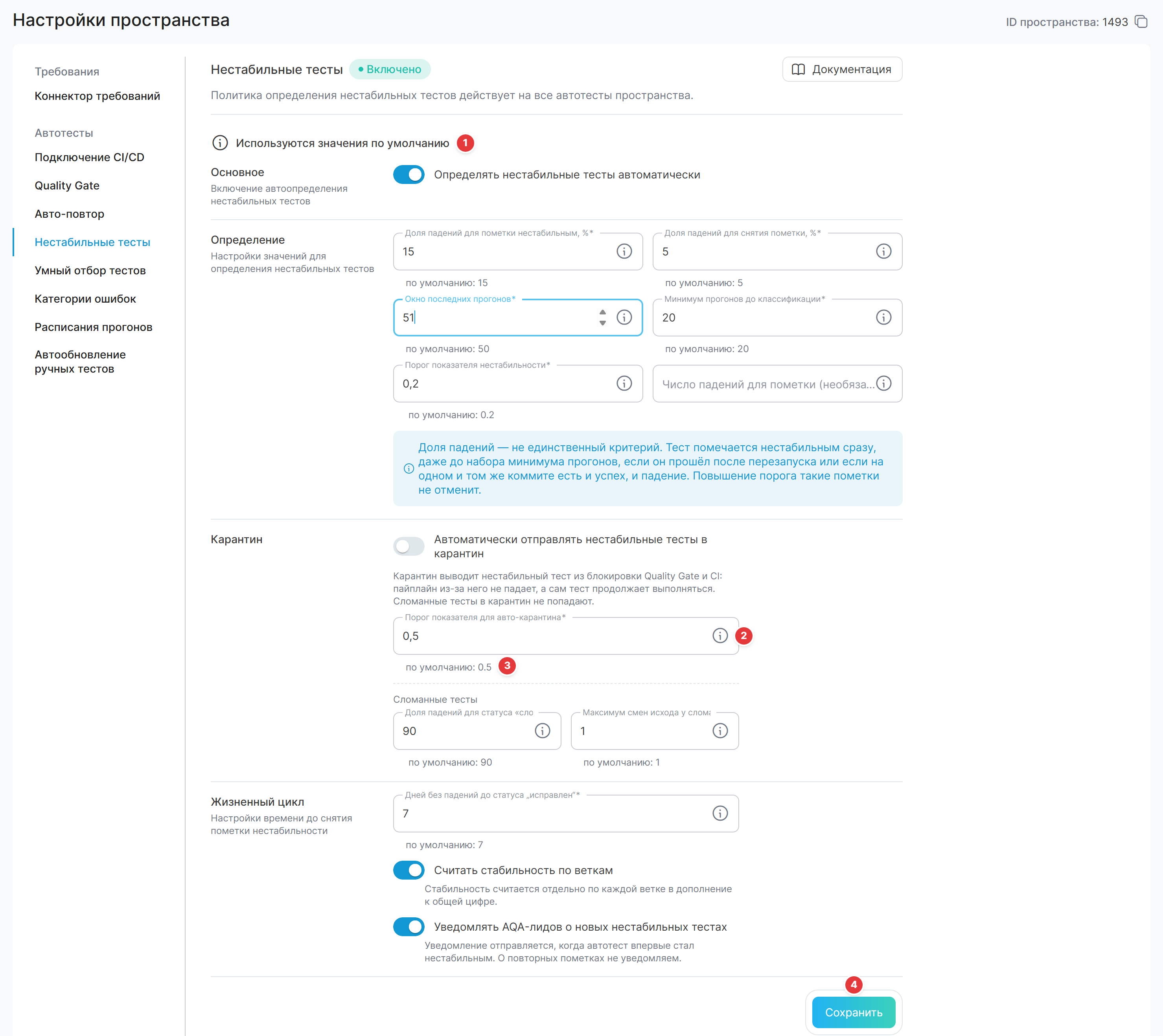Toggle automatic flaky test detection switch
1163x1036 pixels.
click(409, 175)
